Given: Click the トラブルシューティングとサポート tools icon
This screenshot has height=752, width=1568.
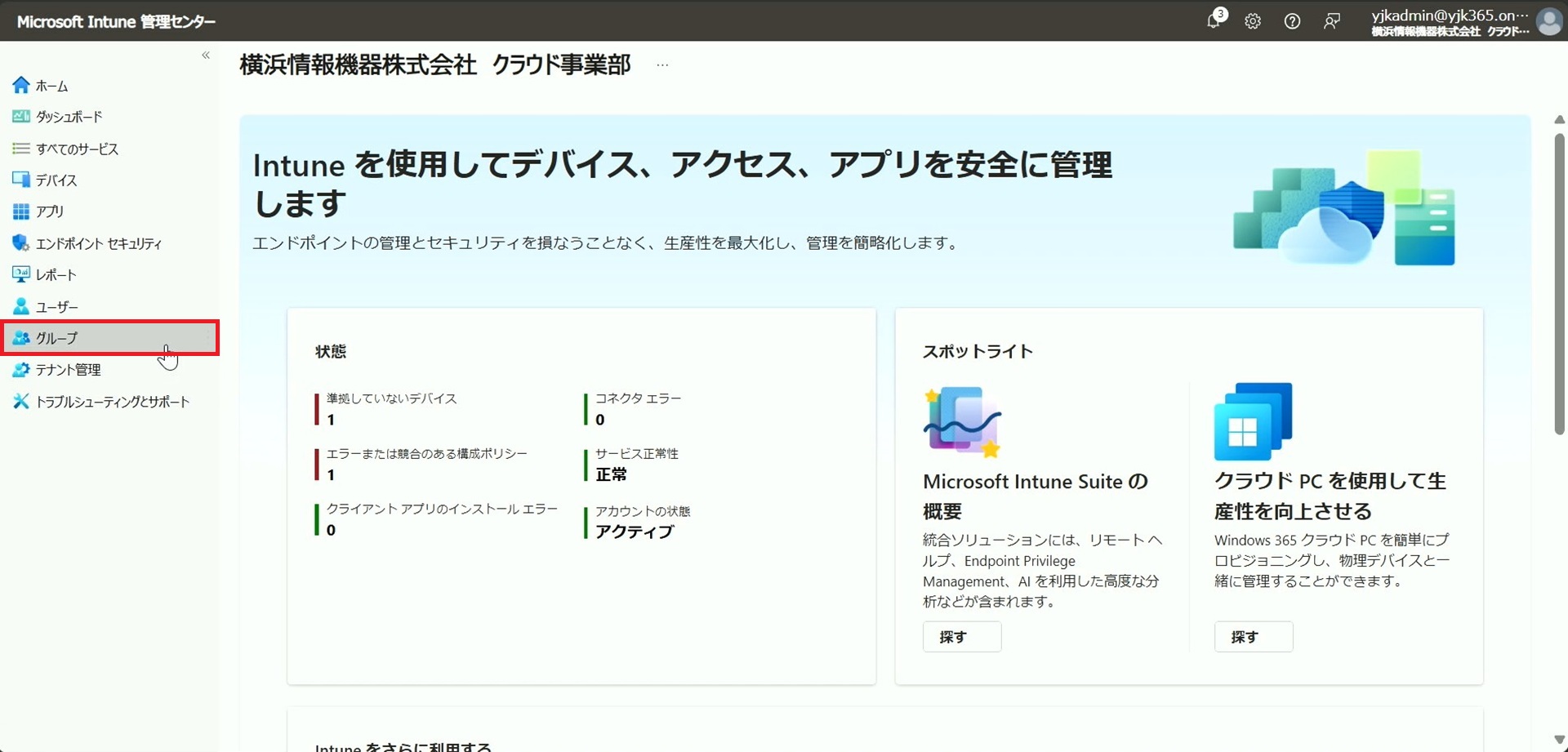Looking at the screenshot, I should [x=21, y=401].
